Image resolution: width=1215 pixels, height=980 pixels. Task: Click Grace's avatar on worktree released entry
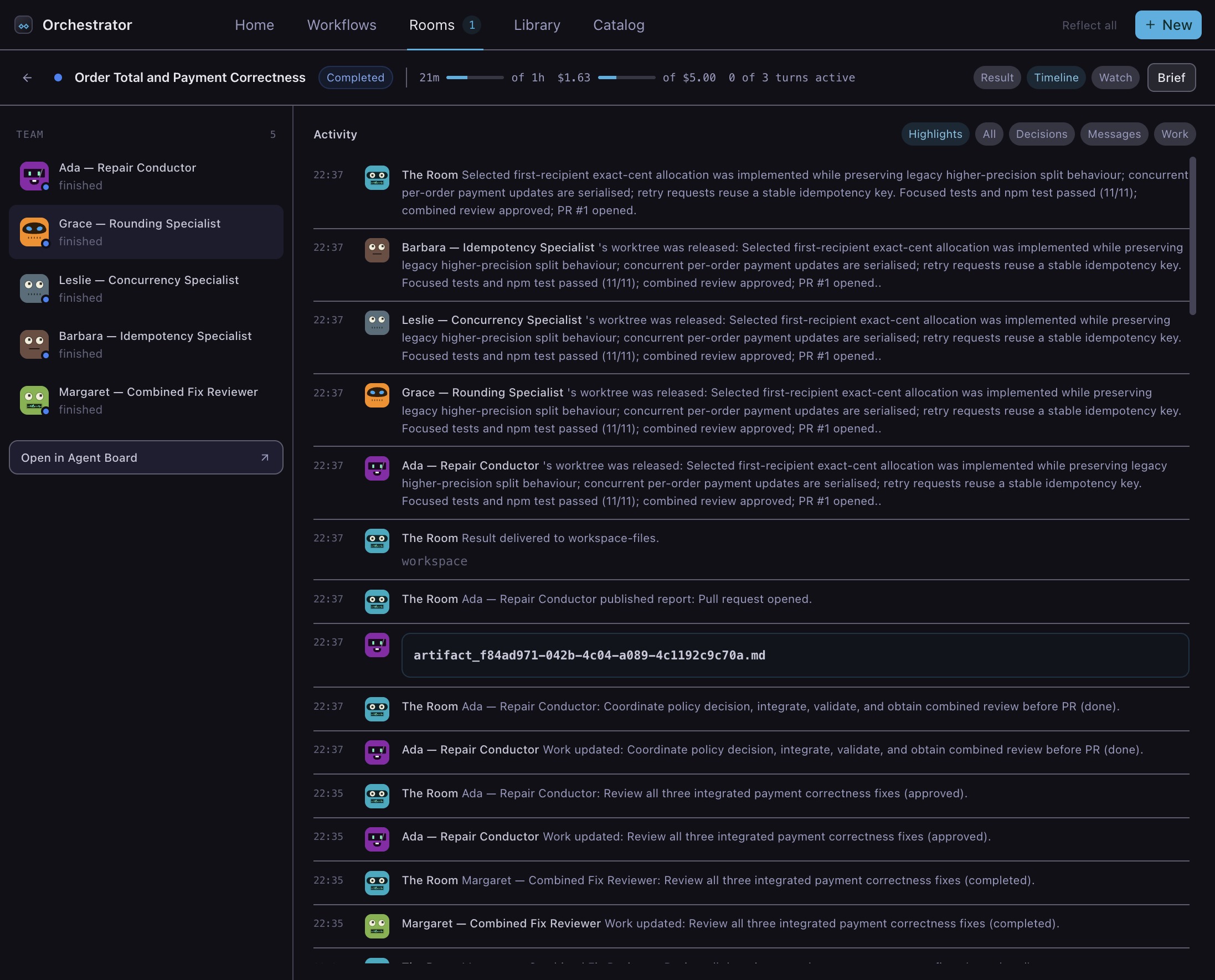click(x=377, y=395)
